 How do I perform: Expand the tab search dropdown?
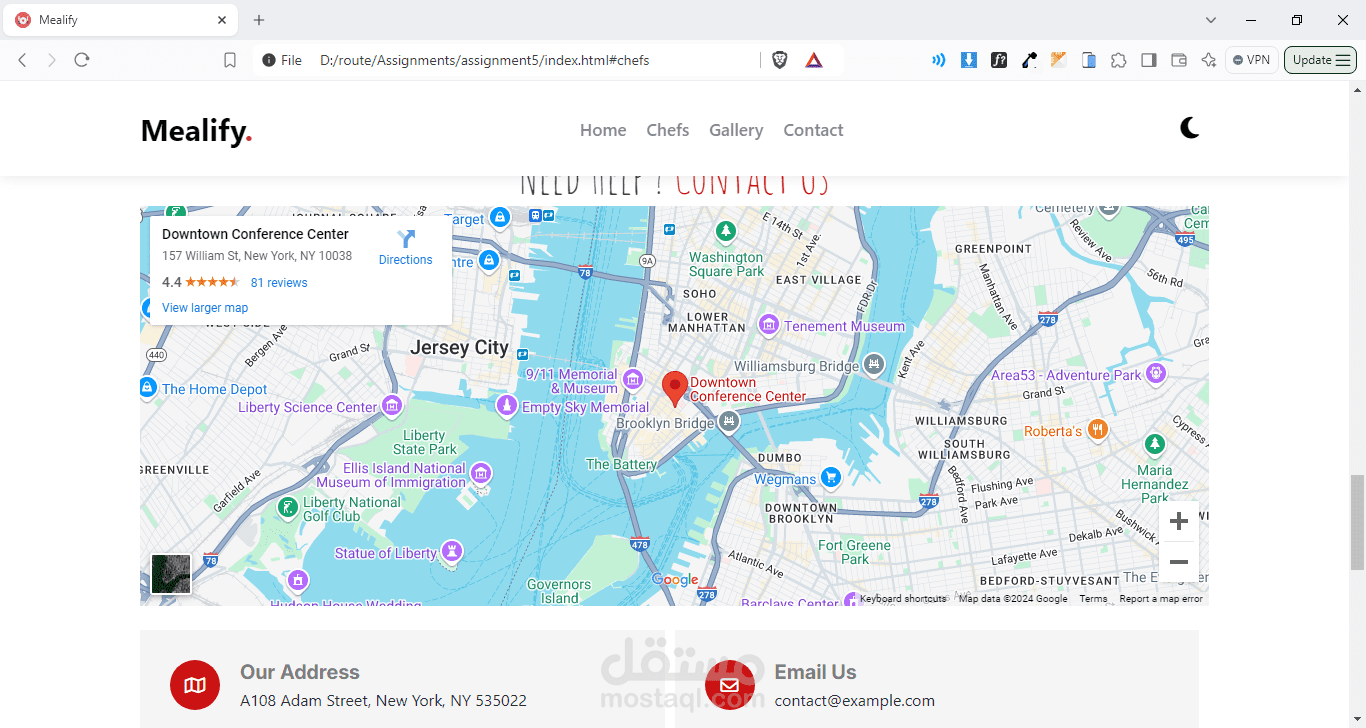(1211, 20)
